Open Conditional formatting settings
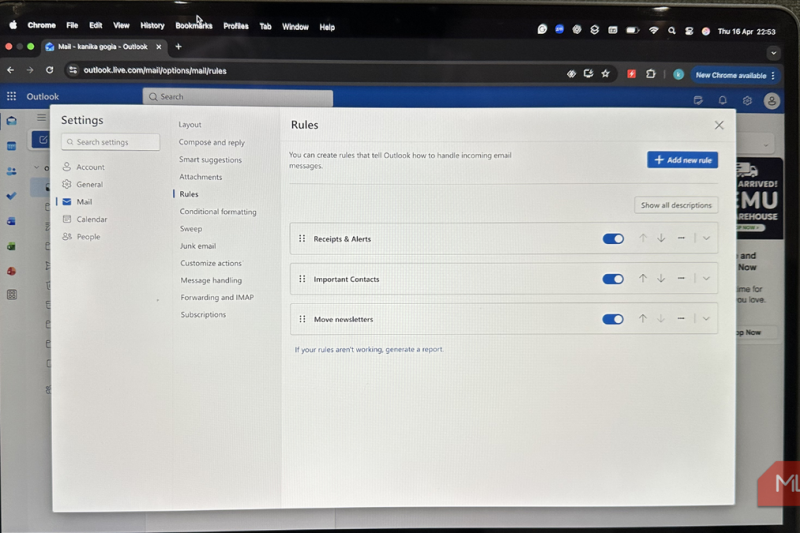 pyautogui.click(x=218, y=212)
